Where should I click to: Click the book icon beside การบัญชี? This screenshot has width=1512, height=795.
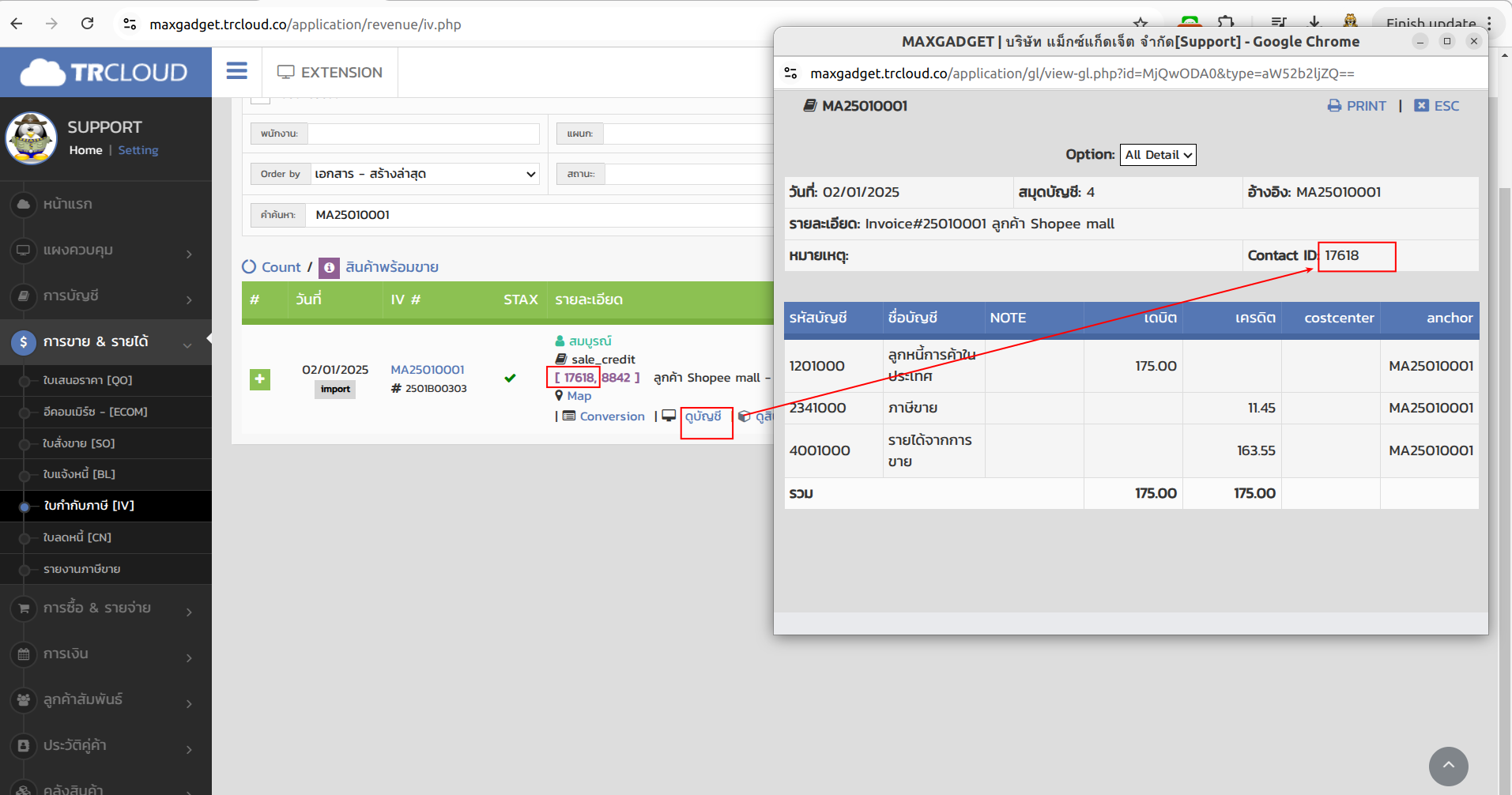[24, 296]
